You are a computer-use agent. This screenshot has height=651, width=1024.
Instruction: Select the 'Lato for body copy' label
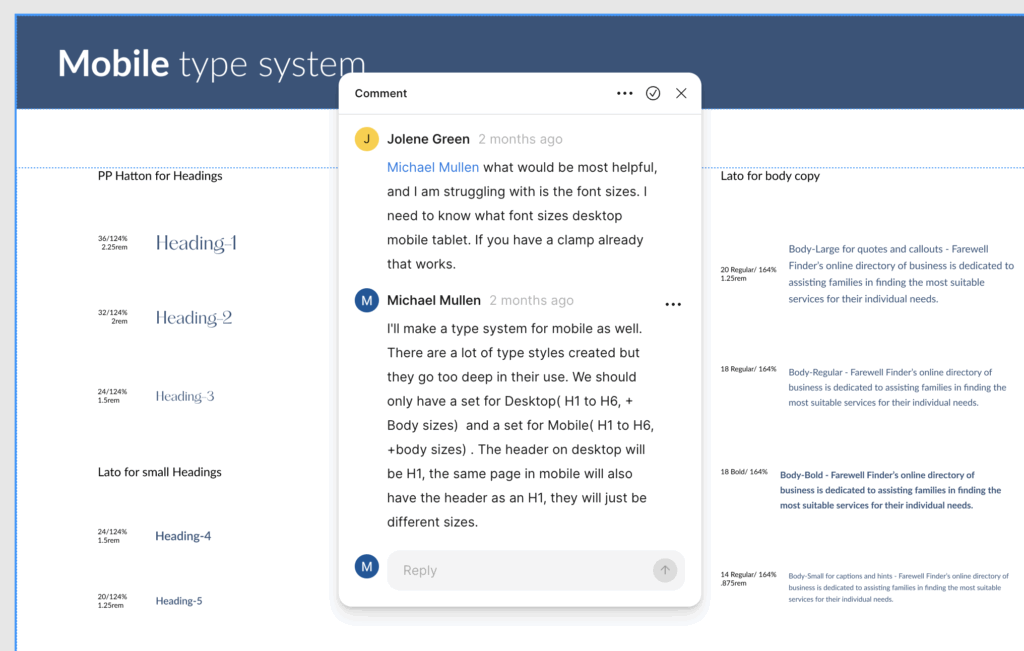tap(770, 176)
